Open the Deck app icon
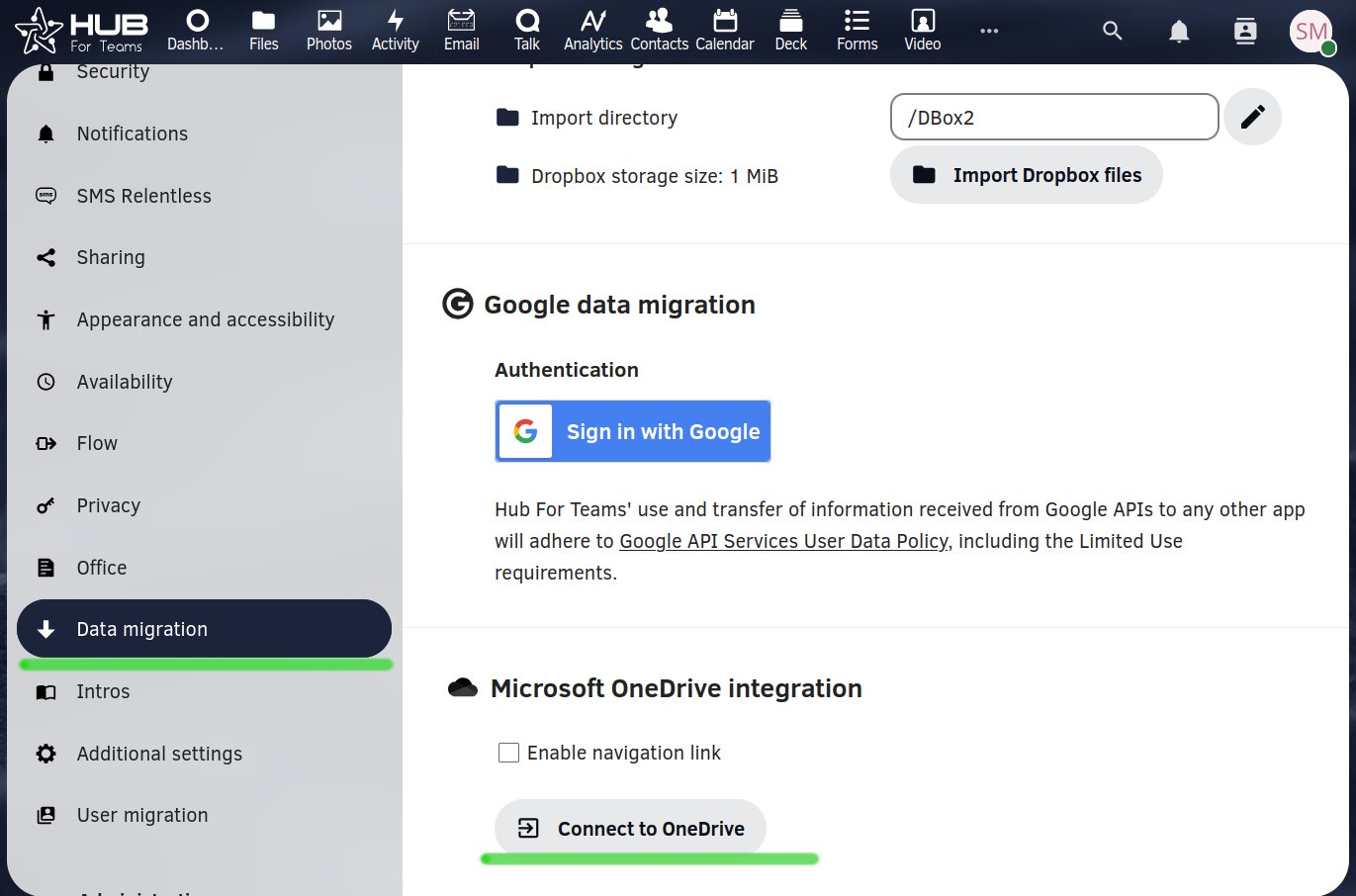This screenshot has width=1356, height=896. 790,31
